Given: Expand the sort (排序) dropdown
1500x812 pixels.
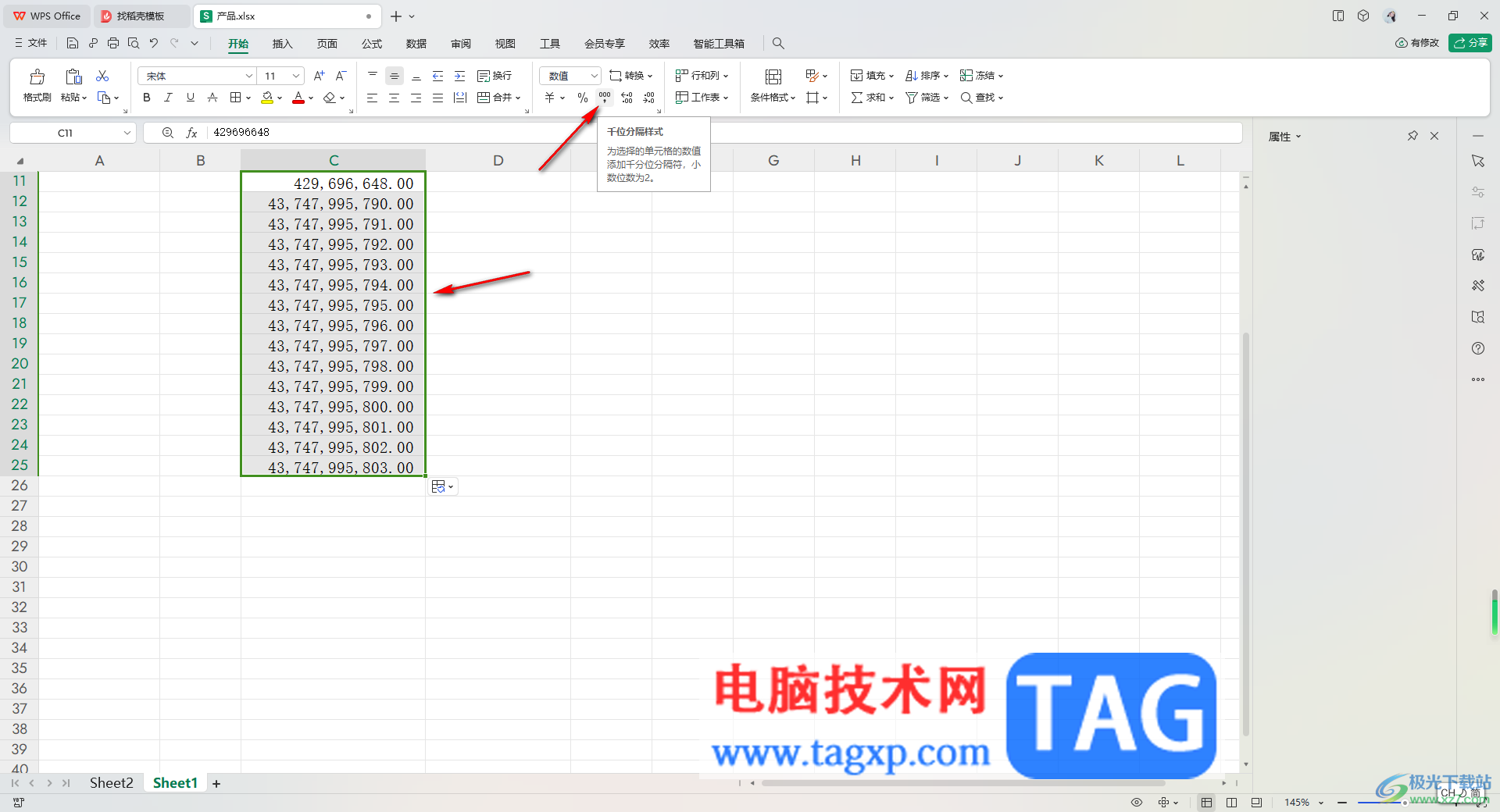Looking at the screenshot, I should tap(945, 77).
